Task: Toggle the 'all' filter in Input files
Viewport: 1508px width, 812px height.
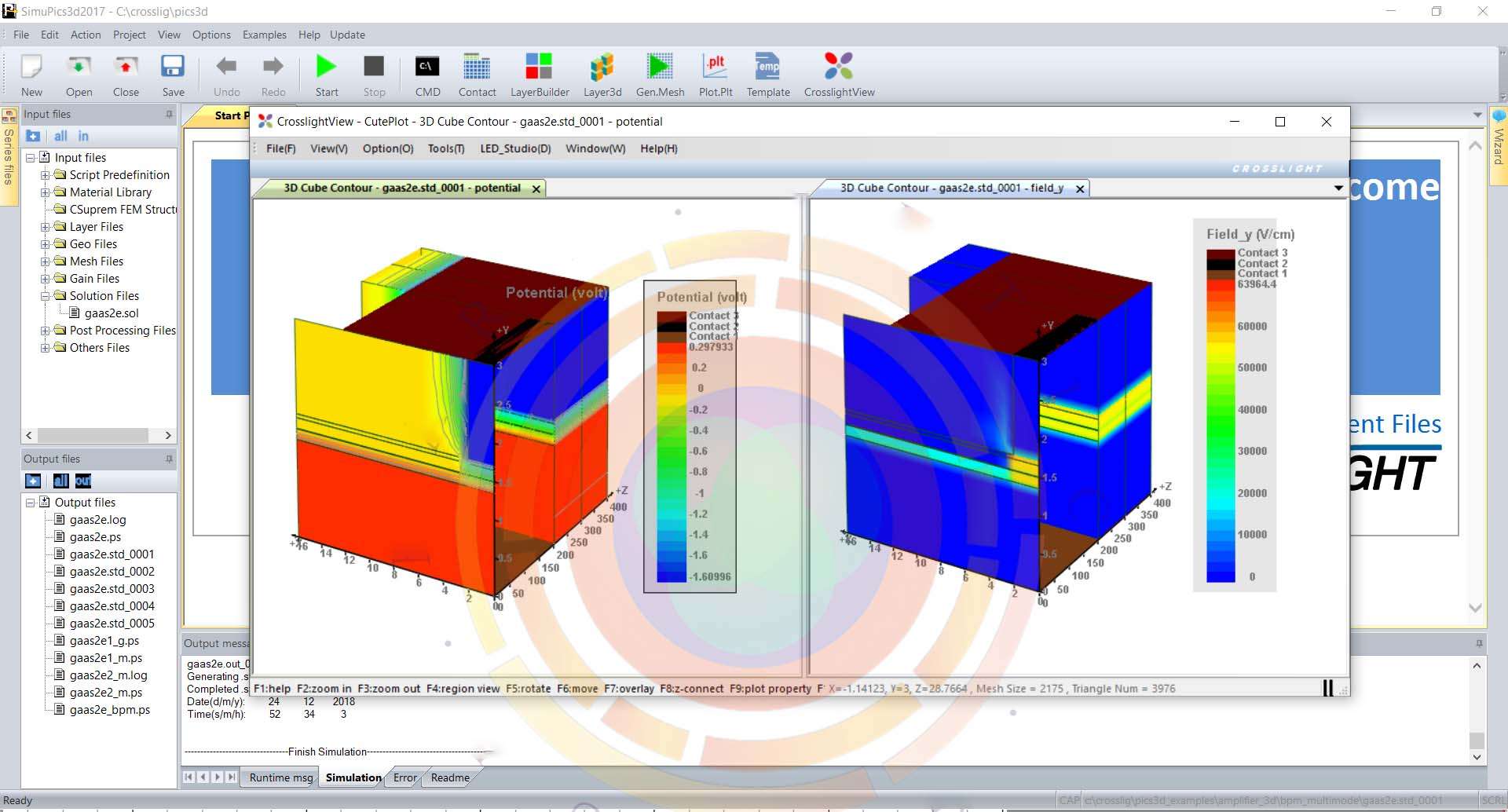Action: (x=60, y=136)
